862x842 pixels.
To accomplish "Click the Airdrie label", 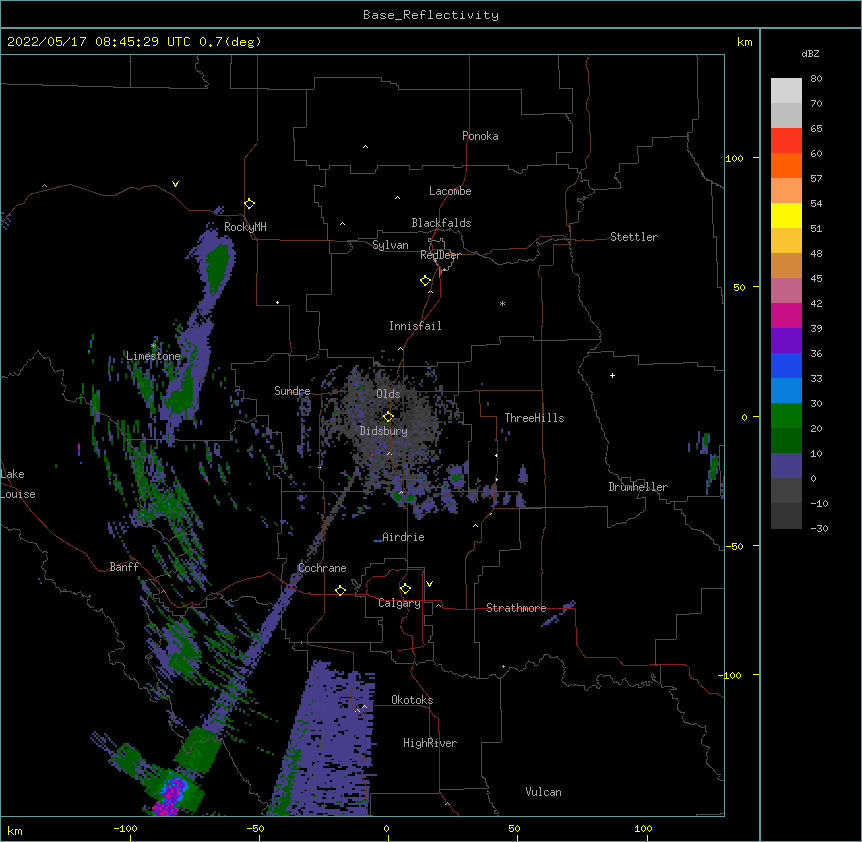I will [x=403, y=537].
